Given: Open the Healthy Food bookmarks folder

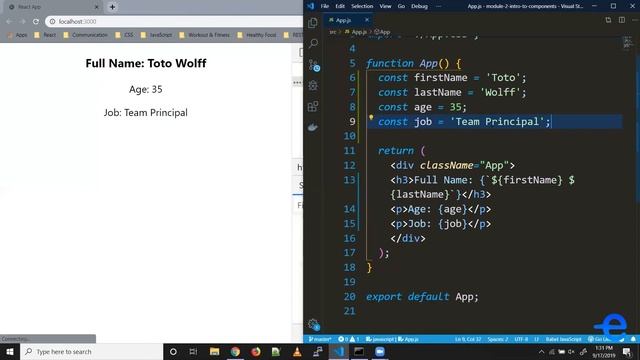Looking at the screenshot, I should 257,35.
